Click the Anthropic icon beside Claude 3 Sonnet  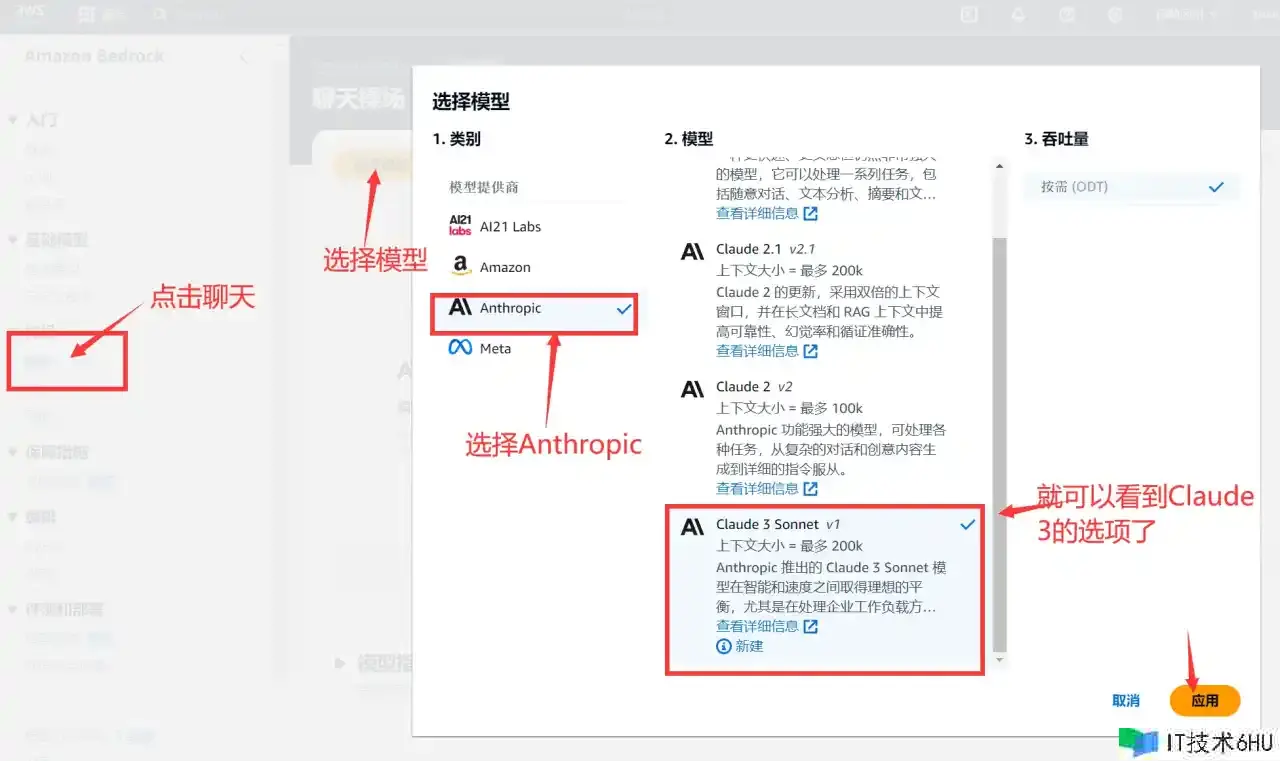[x=692, y=527]
